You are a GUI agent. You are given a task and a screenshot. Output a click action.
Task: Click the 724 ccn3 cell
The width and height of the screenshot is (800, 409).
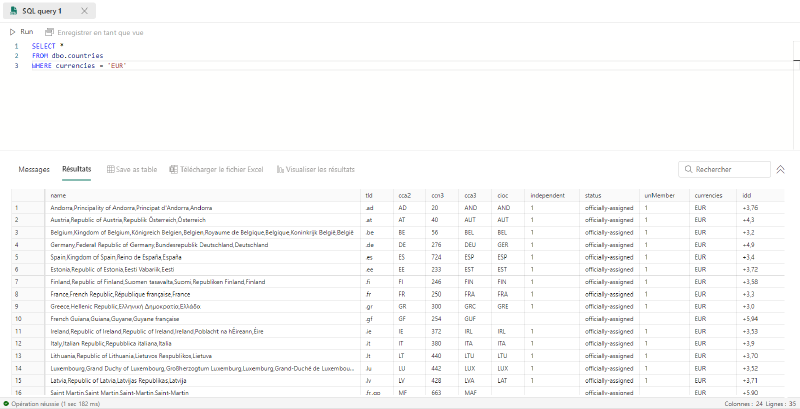click(x=442, y=257)
